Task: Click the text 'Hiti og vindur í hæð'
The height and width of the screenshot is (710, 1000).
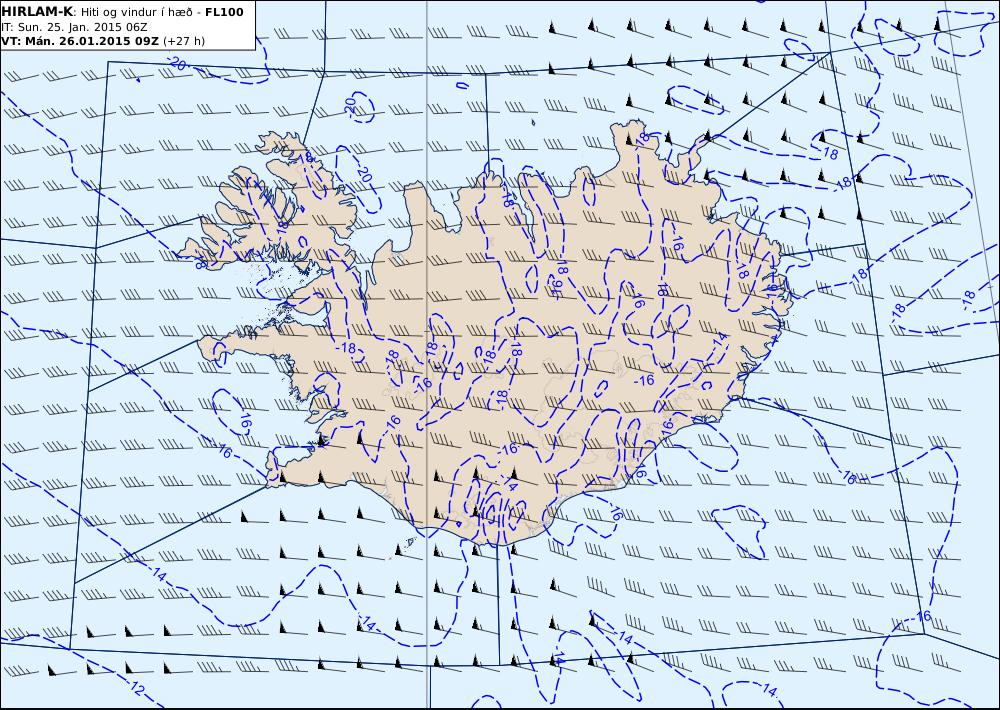Action: coord(138,13)
